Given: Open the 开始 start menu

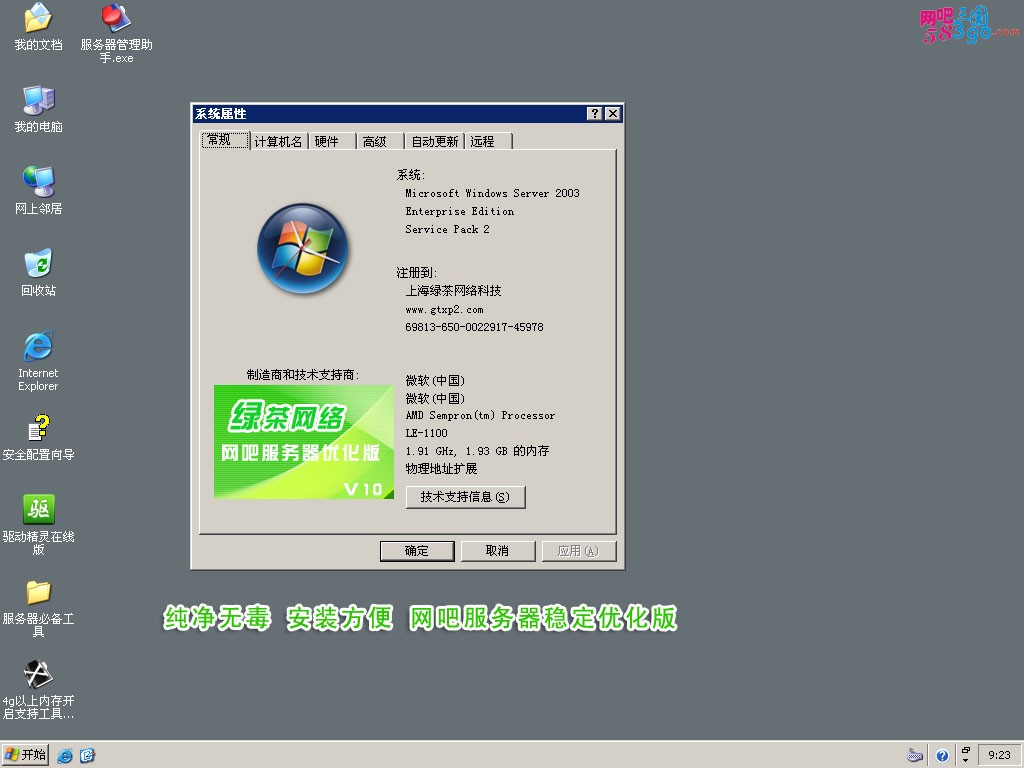Looking at the screenshot, I should coord(25,755).
